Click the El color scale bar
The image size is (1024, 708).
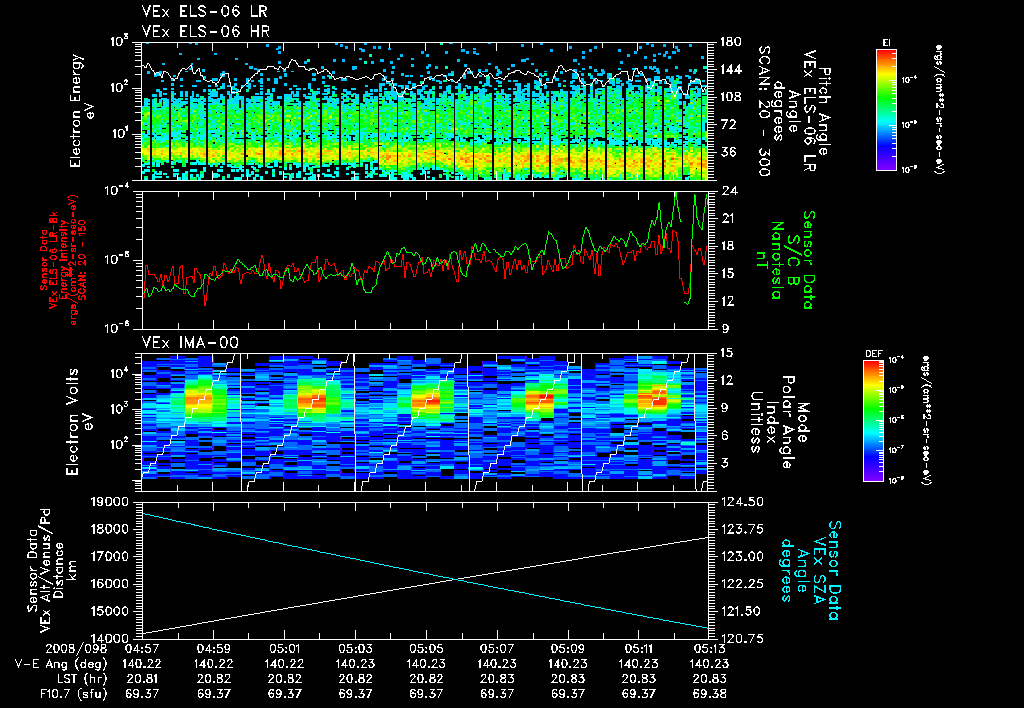886,110
